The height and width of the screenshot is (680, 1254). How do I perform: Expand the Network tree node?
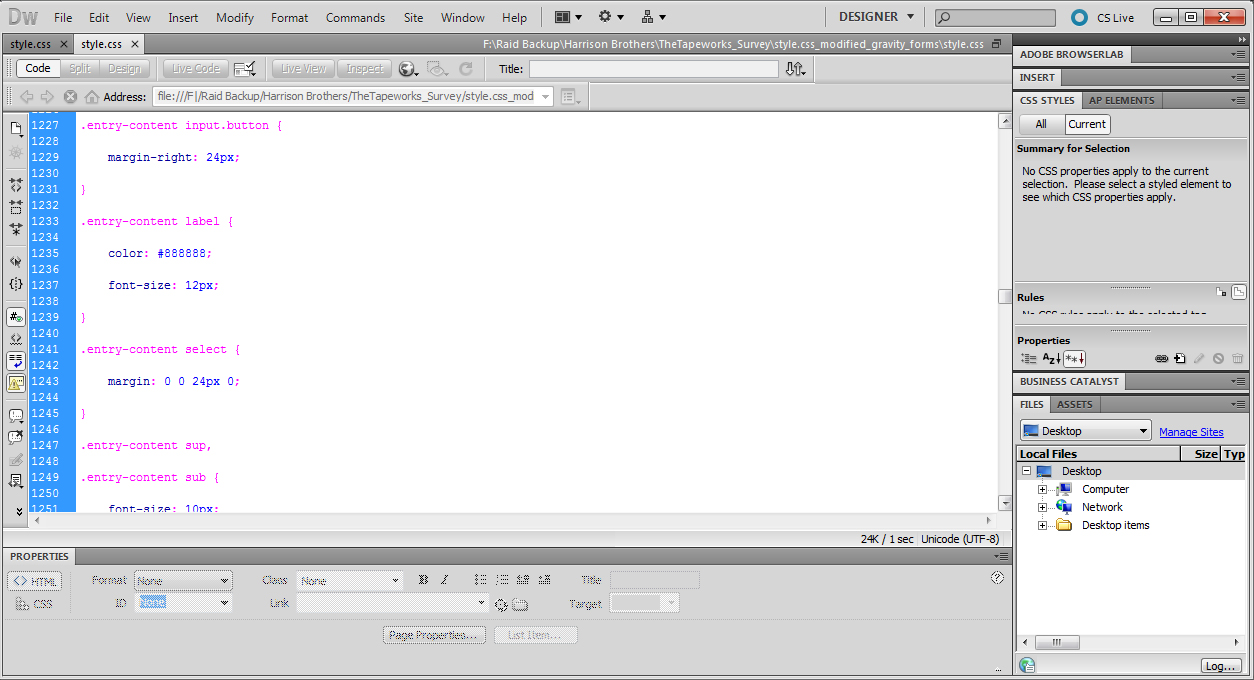pos(1042,507)
